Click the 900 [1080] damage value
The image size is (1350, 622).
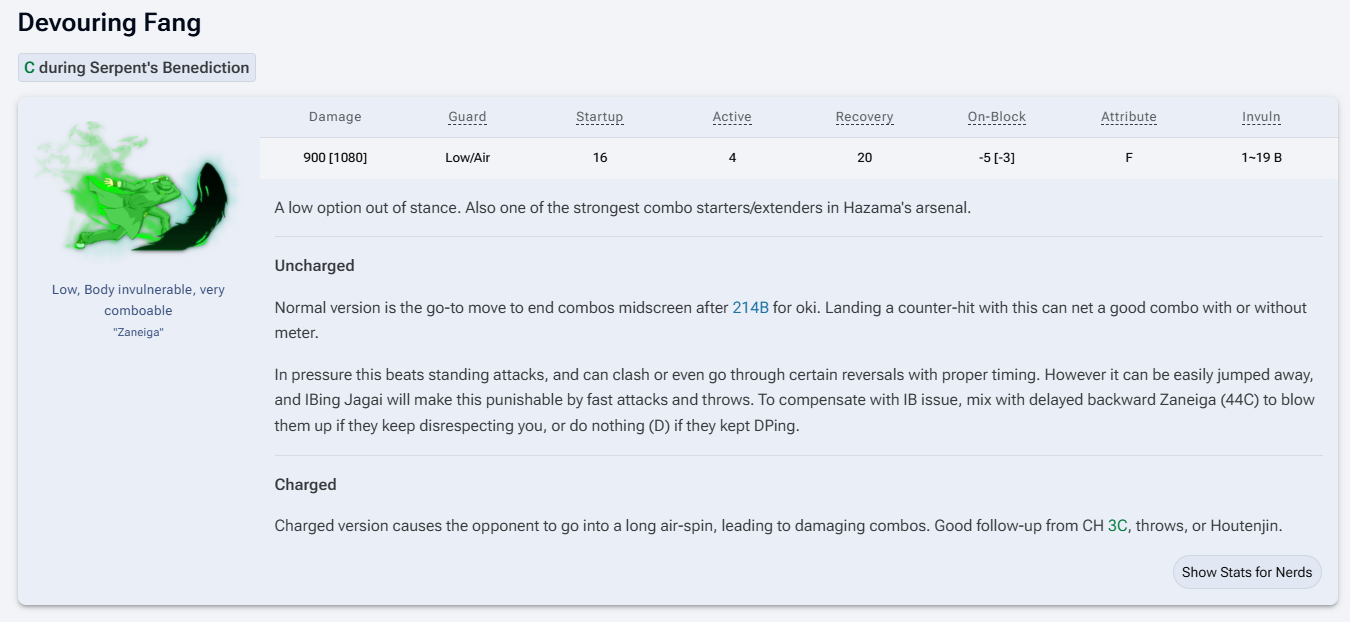[x=335, y=158]
